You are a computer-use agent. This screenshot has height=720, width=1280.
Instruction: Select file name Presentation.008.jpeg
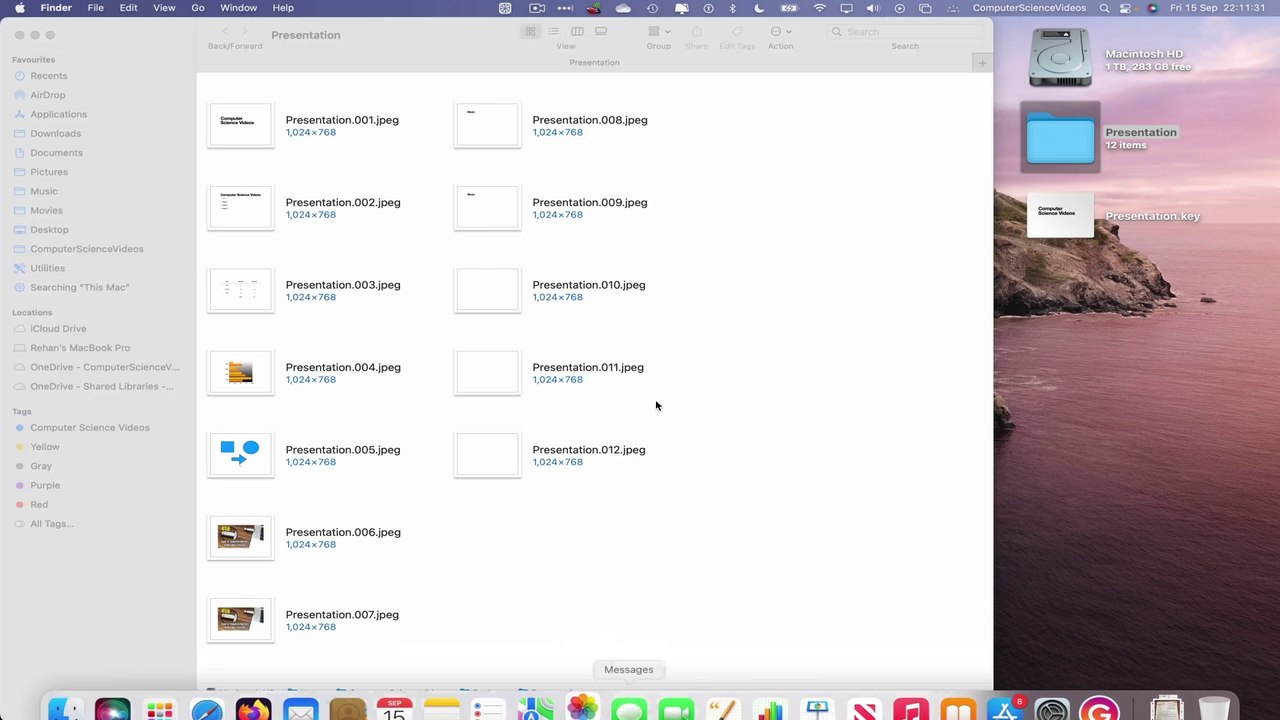pyautogui.click(x=590, y=120)
